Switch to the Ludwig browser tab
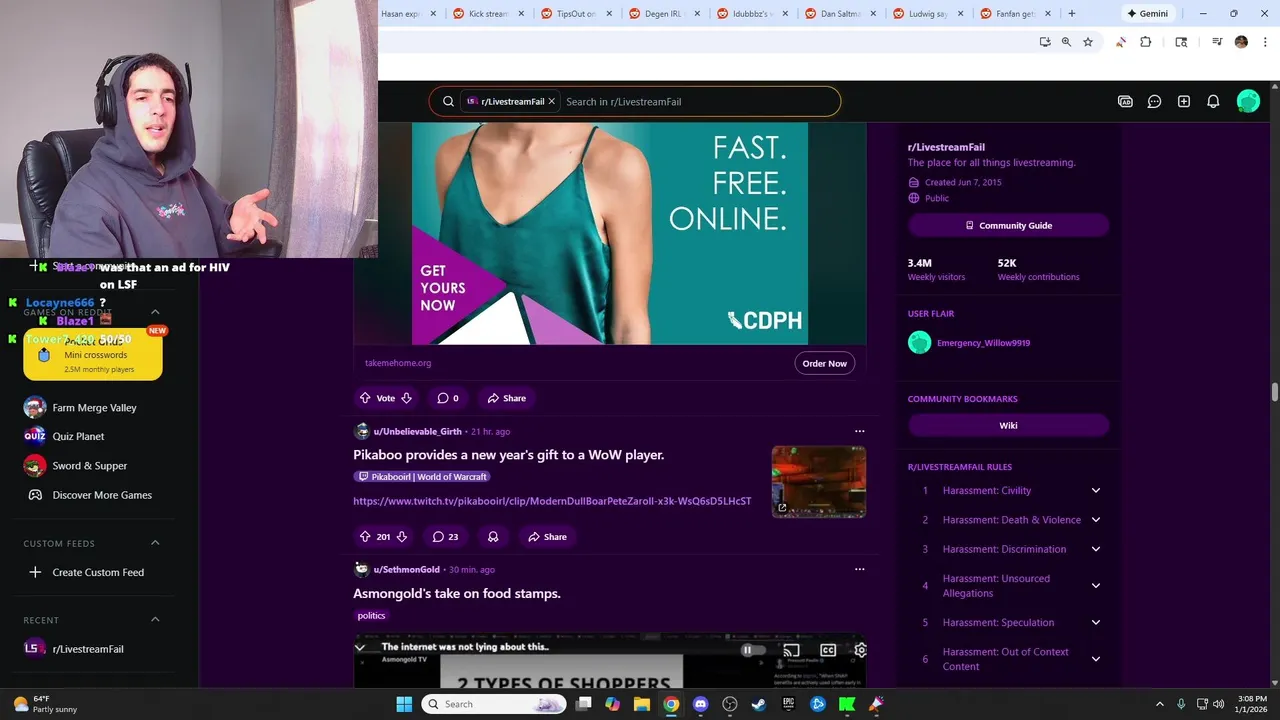 [927, 14]
